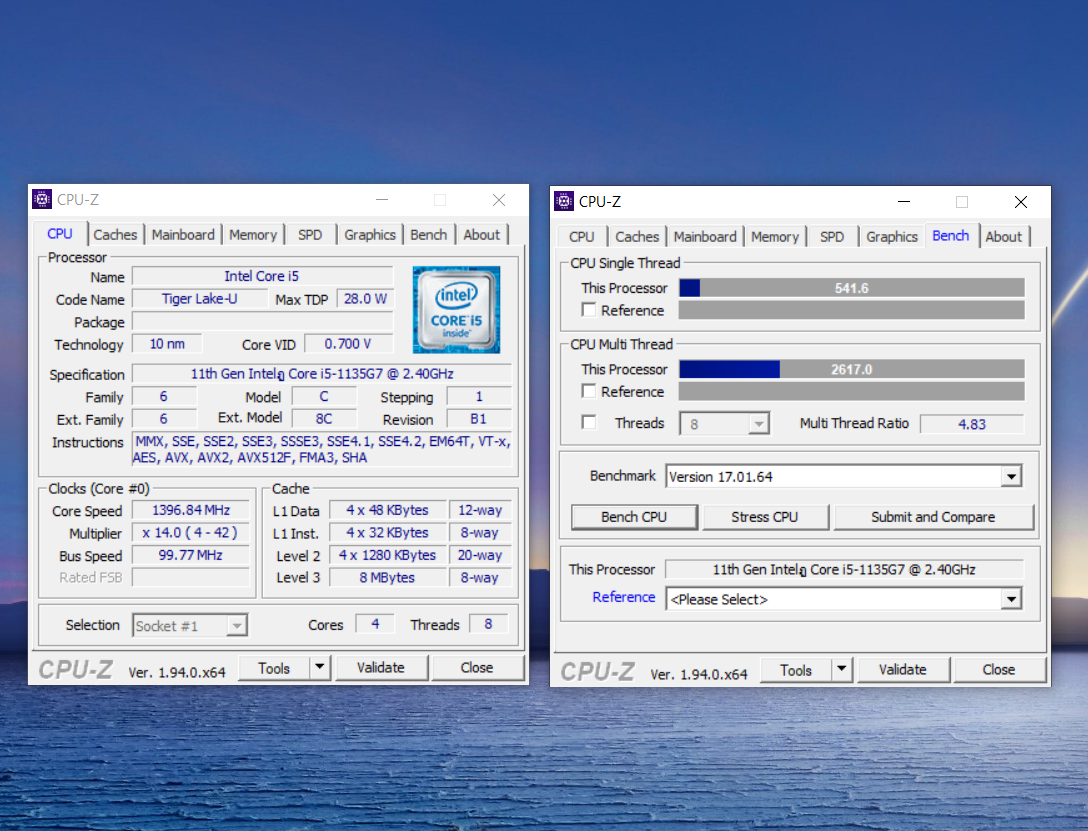The width and height of the screenshot is (1088, 831).
Task: Click the CPU-Z app icon in the right window title bar
Action: [563, 202]
